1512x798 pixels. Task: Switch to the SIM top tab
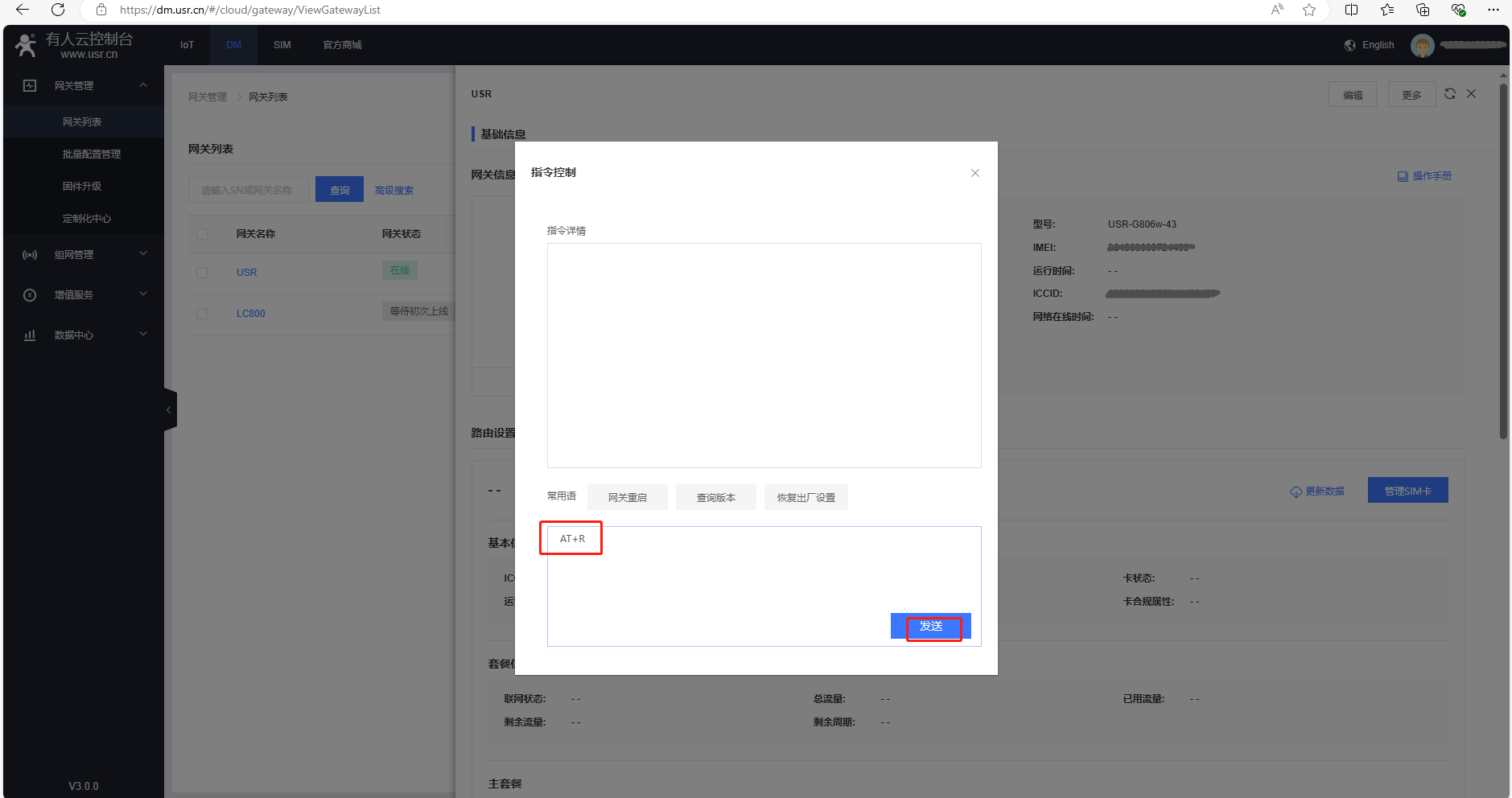pos(282,45)
